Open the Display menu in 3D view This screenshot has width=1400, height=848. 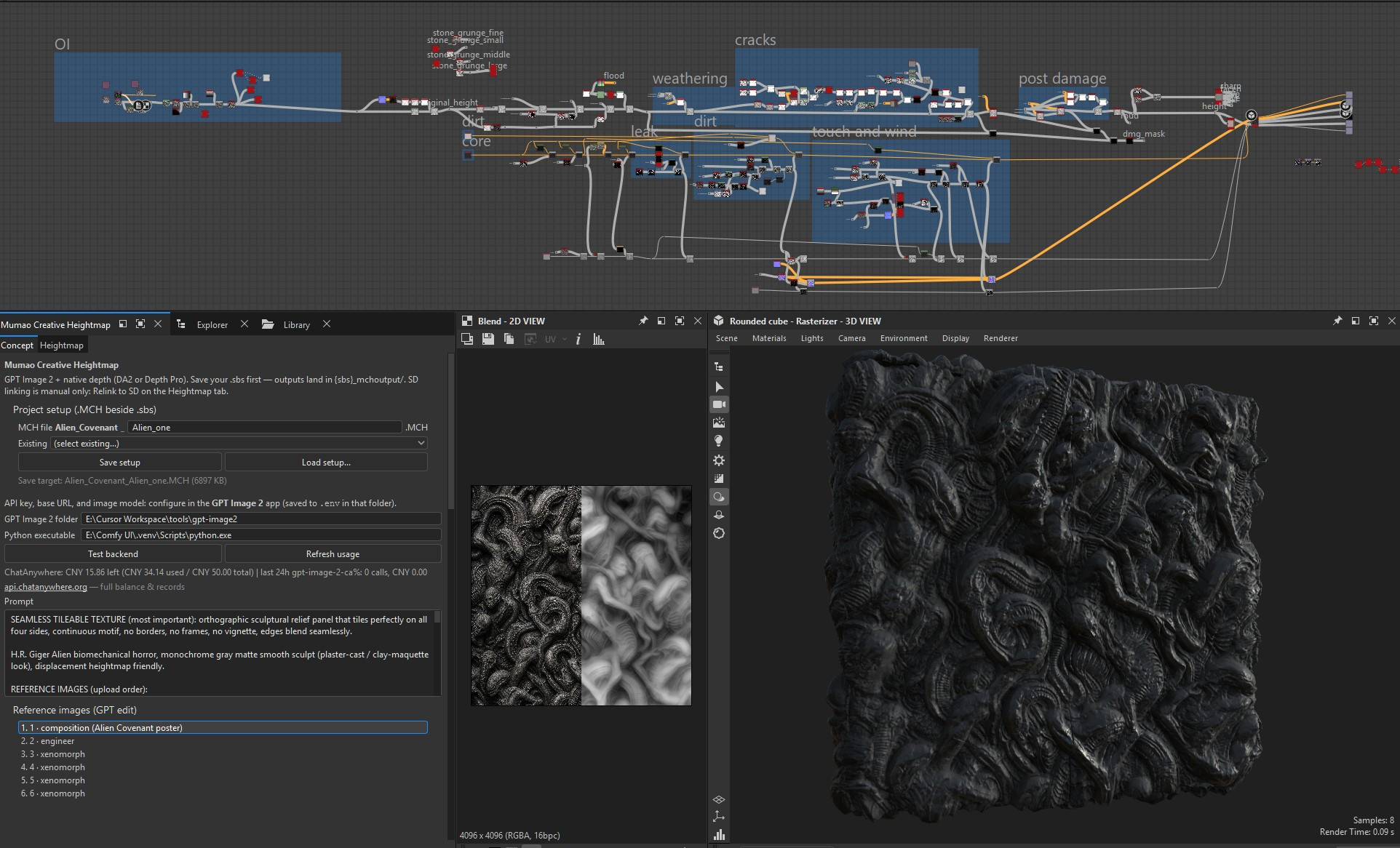pyautogui.click(x=955, y=338)
